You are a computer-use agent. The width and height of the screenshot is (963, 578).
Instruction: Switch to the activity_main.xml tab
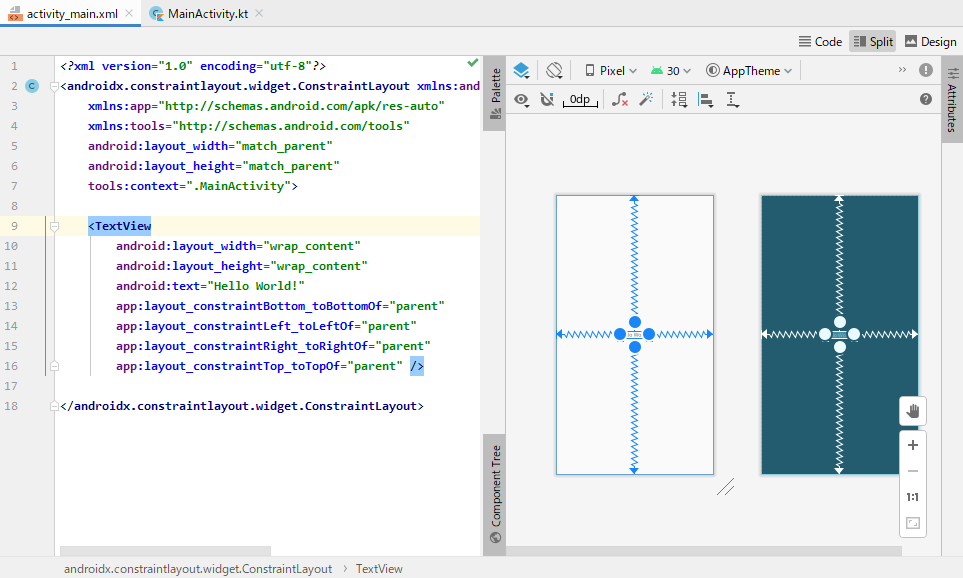pyautogui.click(x=71, y=14)
